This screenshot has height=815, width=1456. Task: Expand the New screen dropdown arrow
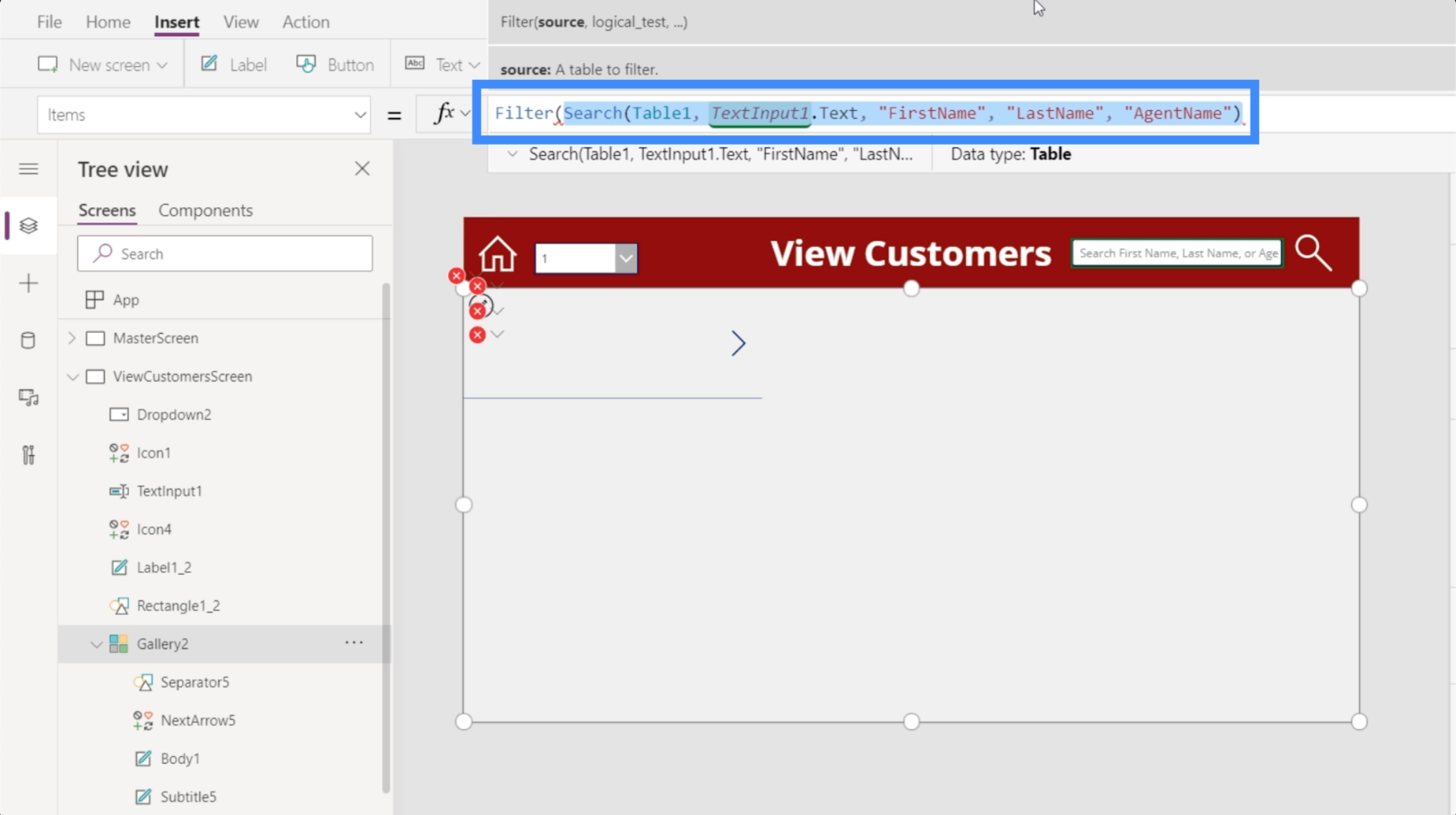tap(162, 66)
